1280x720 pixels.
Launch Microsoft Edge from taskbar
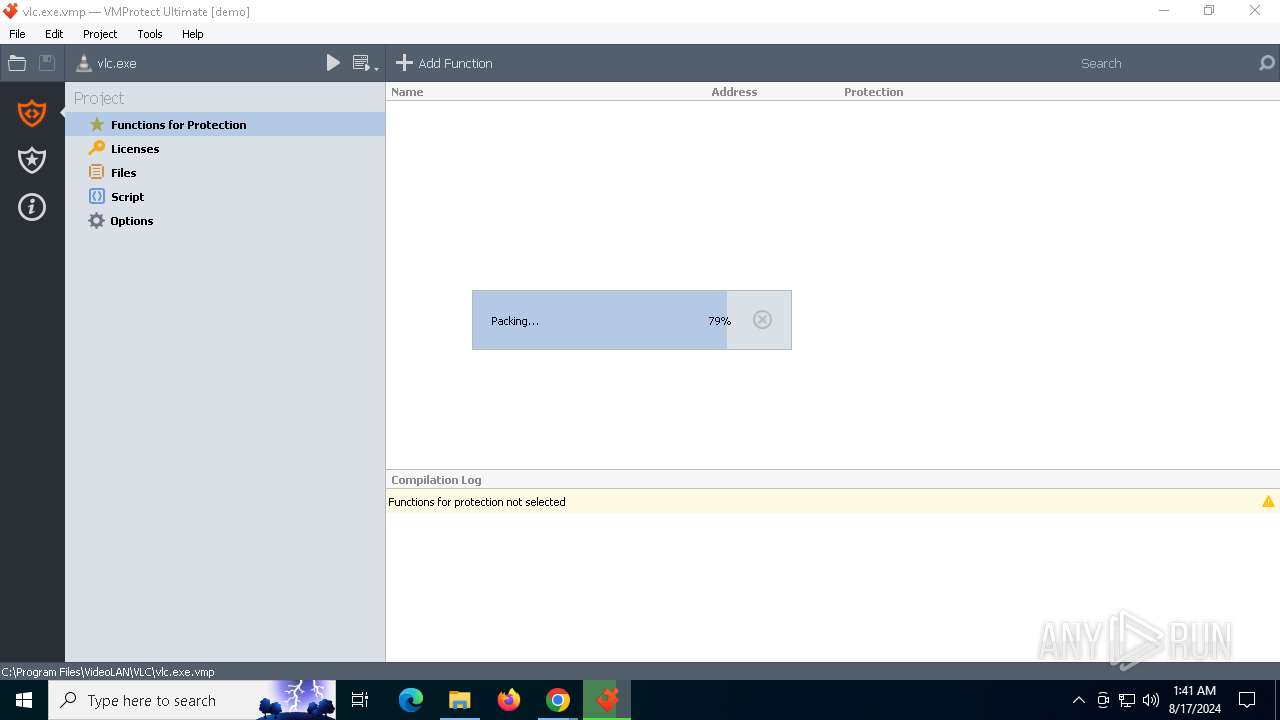(x=411, y=700)
